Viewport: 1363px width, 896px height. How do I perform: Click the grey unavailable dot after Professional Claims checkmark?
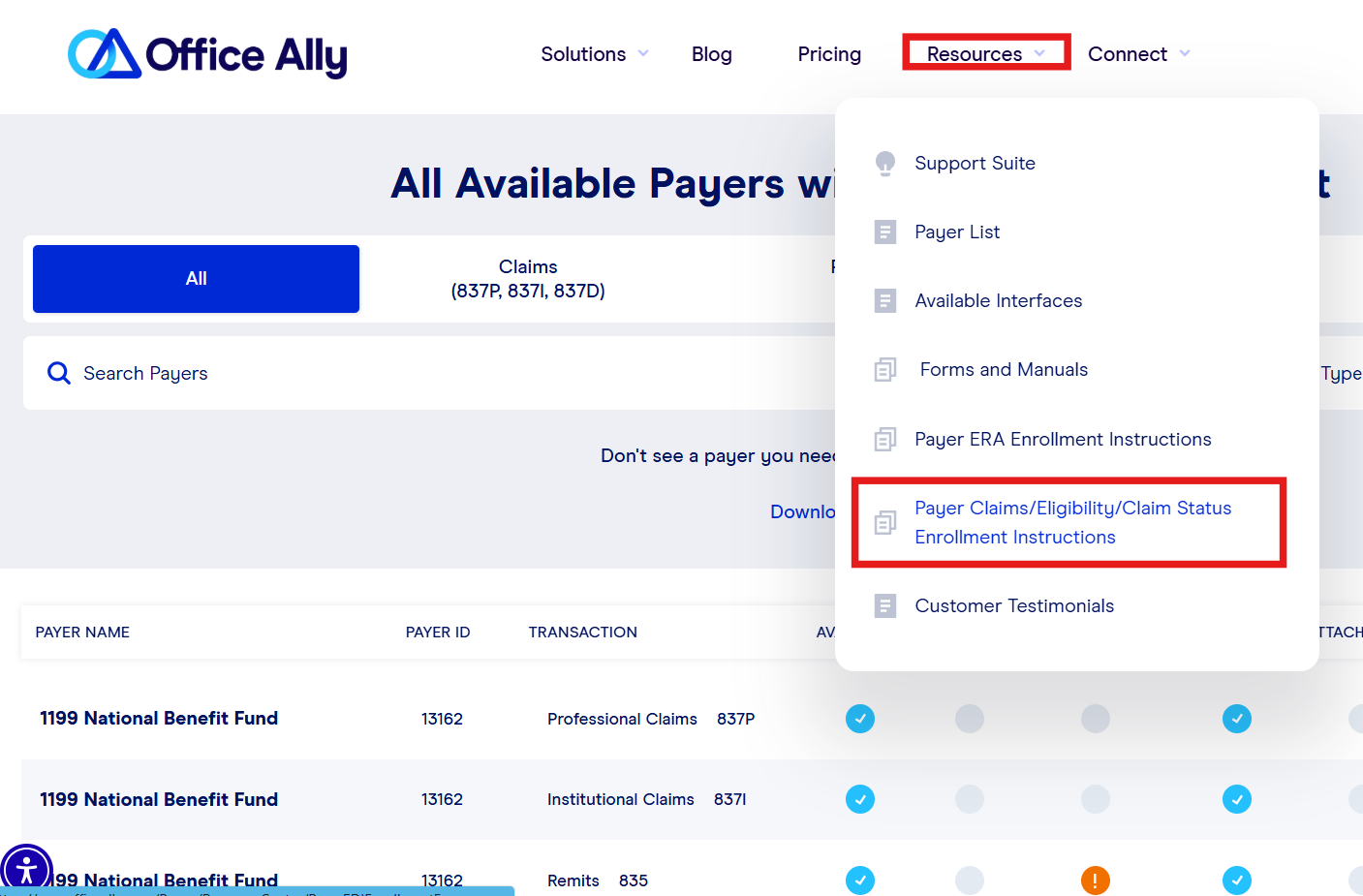[970, 719]
